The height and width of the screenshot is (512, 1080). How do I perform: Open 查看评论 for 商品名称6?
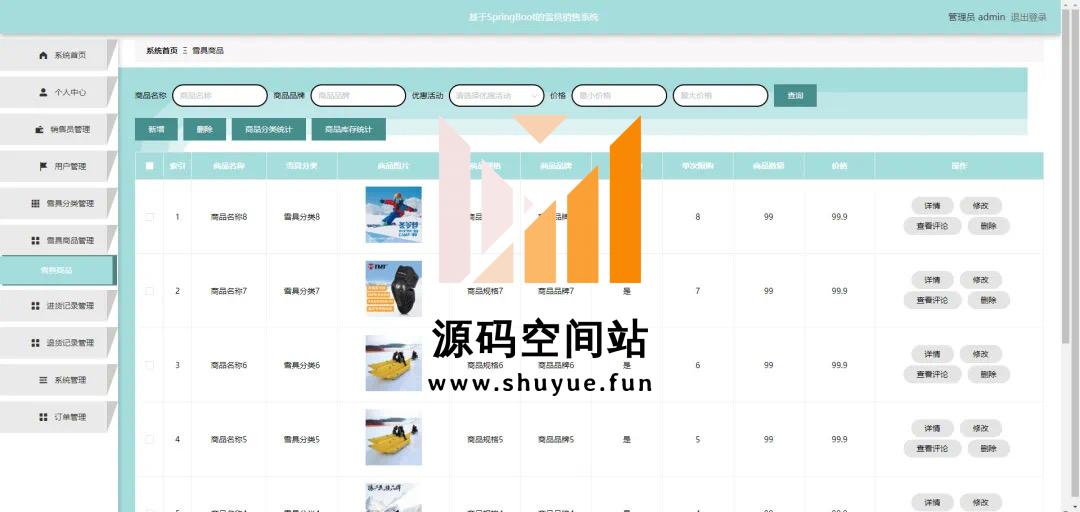coord(933,374)
